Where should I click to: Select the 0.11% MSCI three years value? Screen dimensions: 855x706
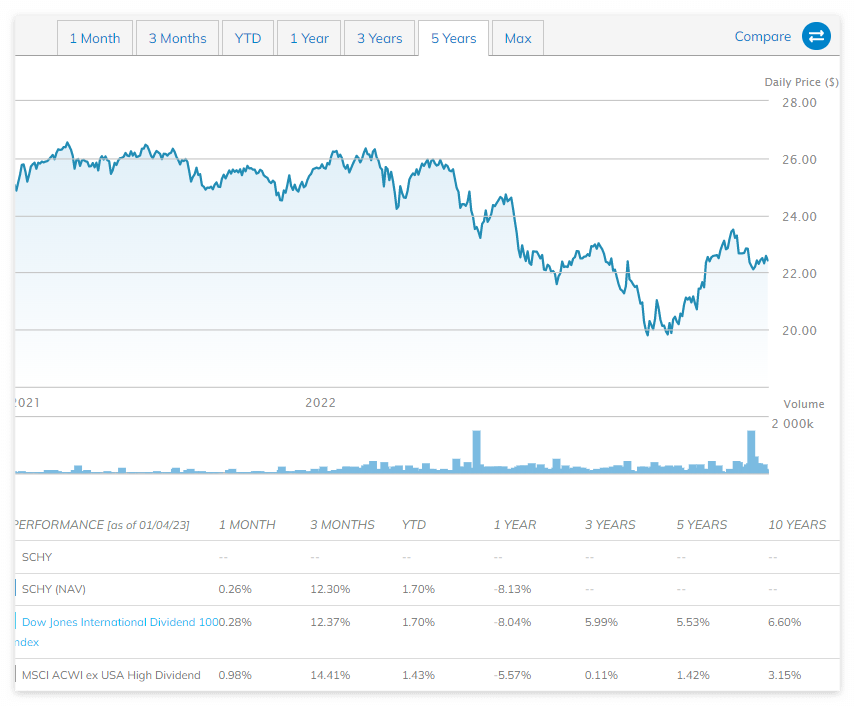[601, 675]
